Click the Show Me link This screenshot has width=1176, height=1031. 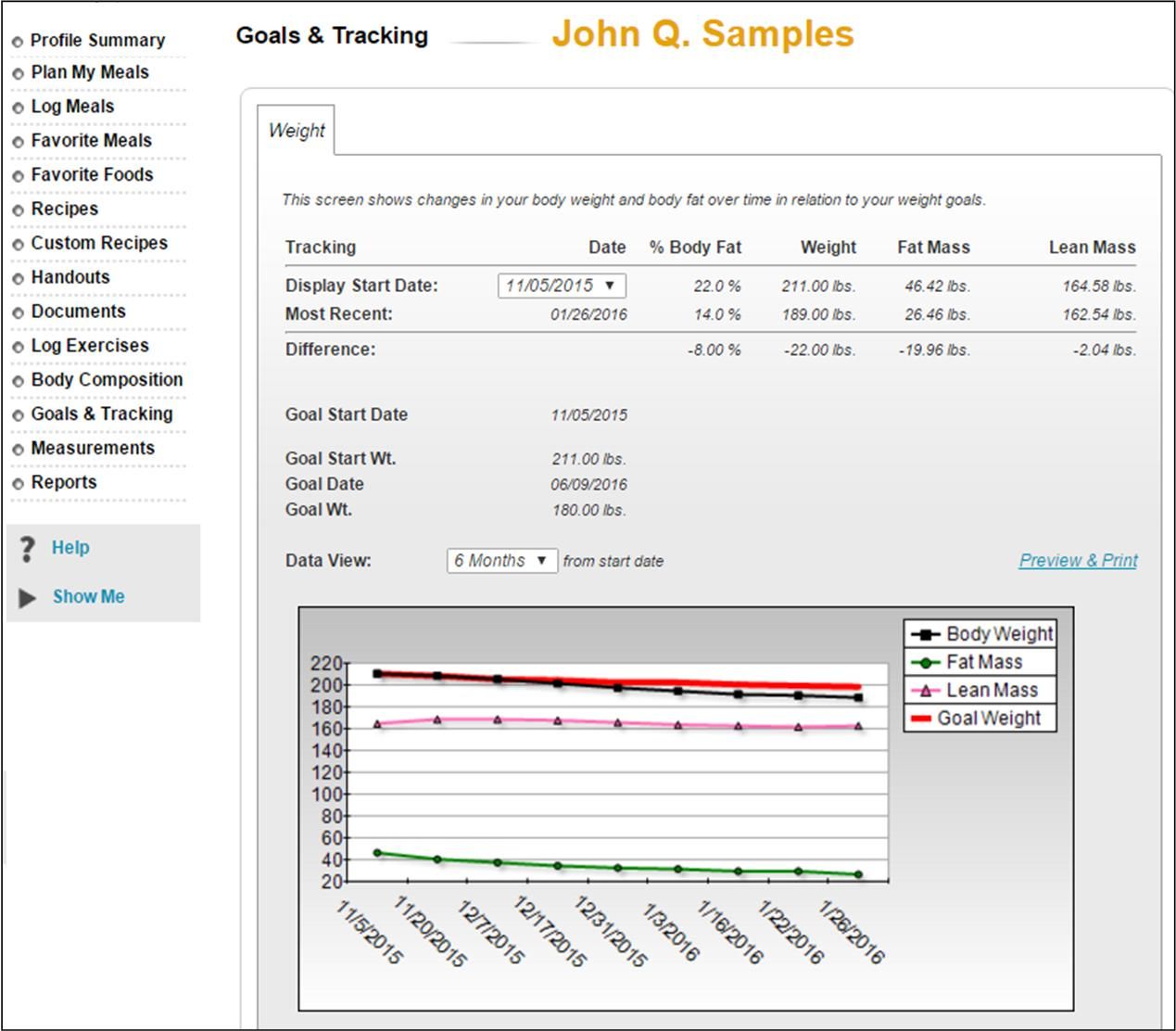(88, 597)
